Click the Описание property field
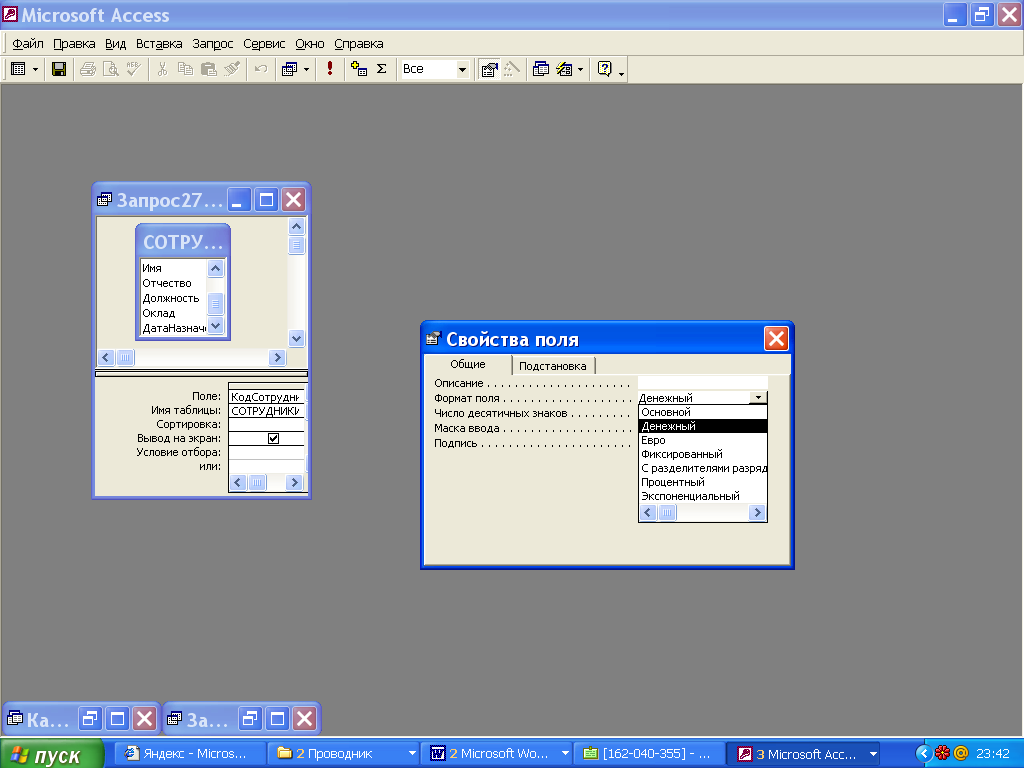 click(x=702, y=383)
